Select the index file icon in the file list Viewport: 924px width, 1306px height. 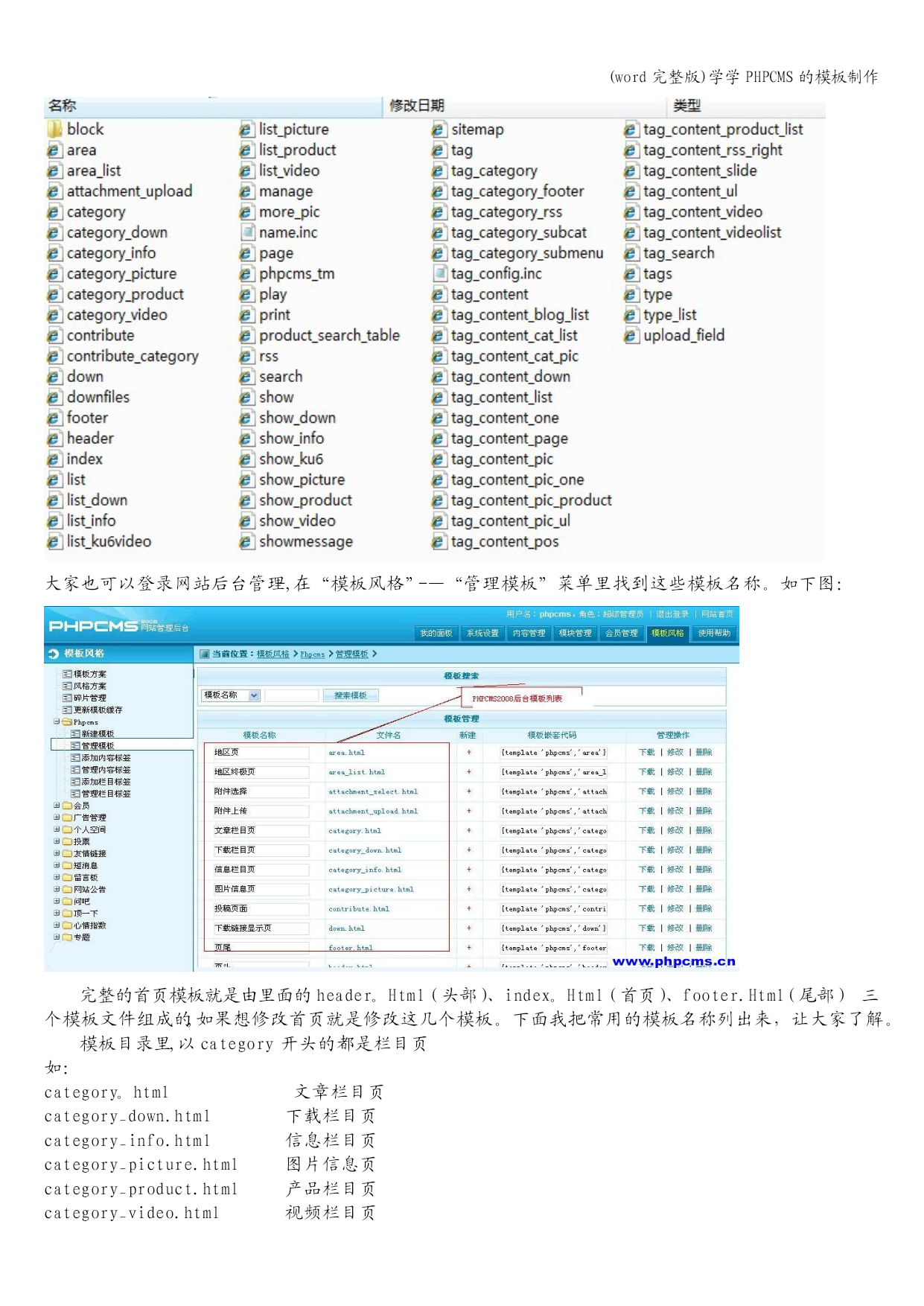click(x=54, y=459)
